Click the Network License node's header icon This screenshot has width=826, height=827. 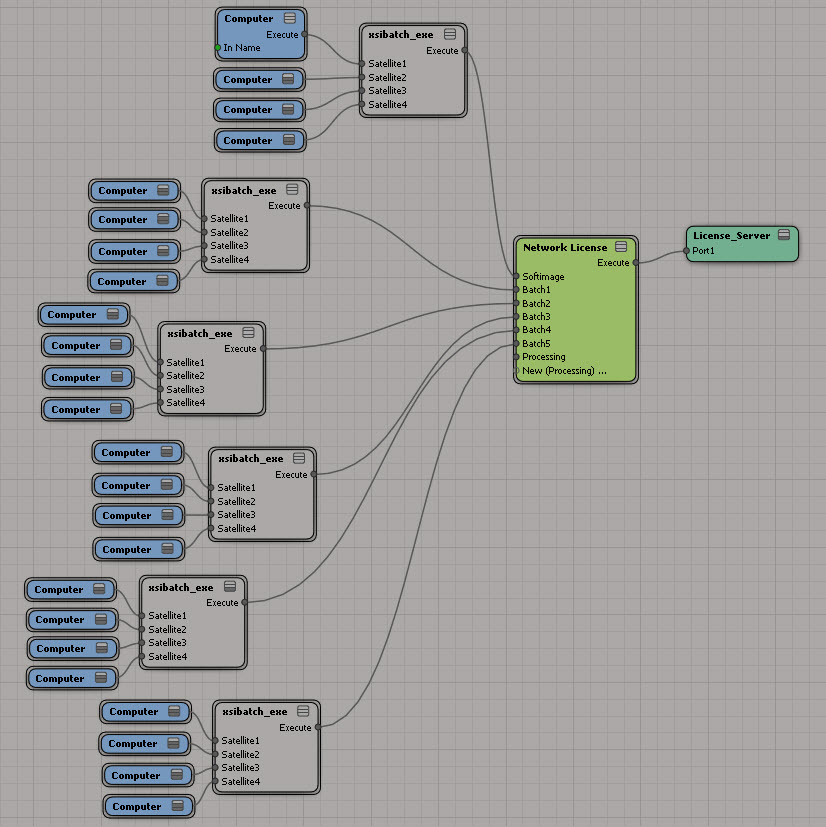point(621,247)
